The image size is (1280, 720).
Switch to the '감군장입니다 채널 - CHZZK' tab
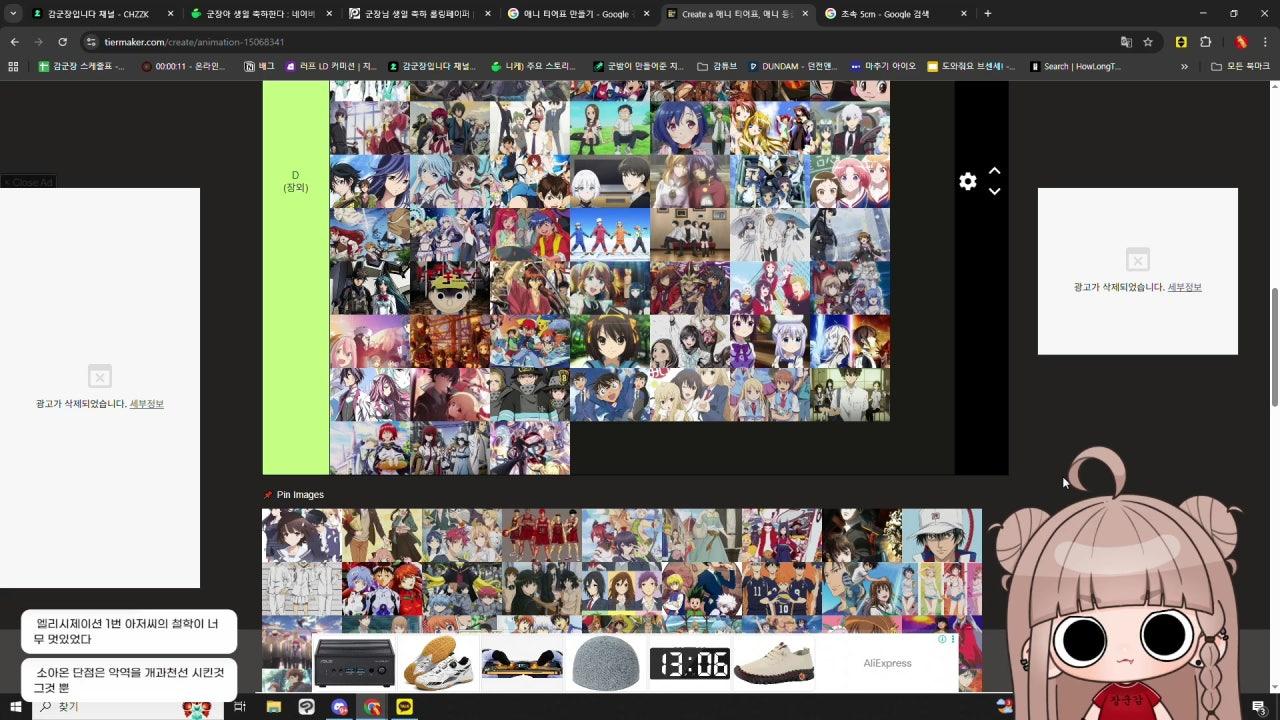[x=99, y=14]
